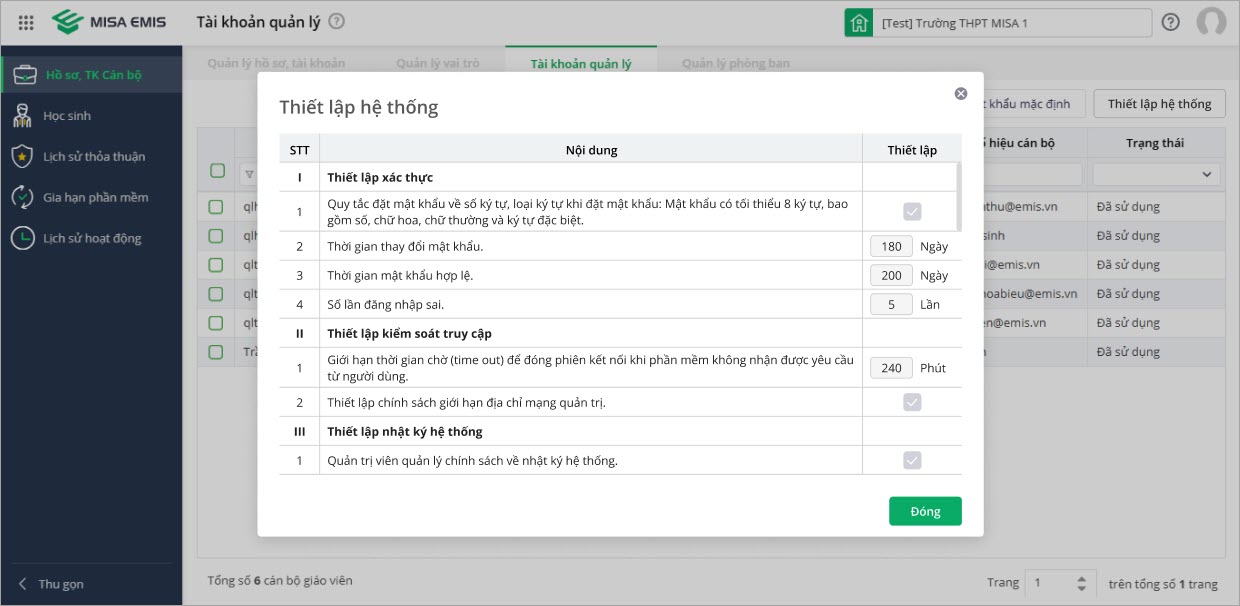The image size is (1240, 606).
Task: Open the school selector dropdown
Action: (x=998, y=23)
